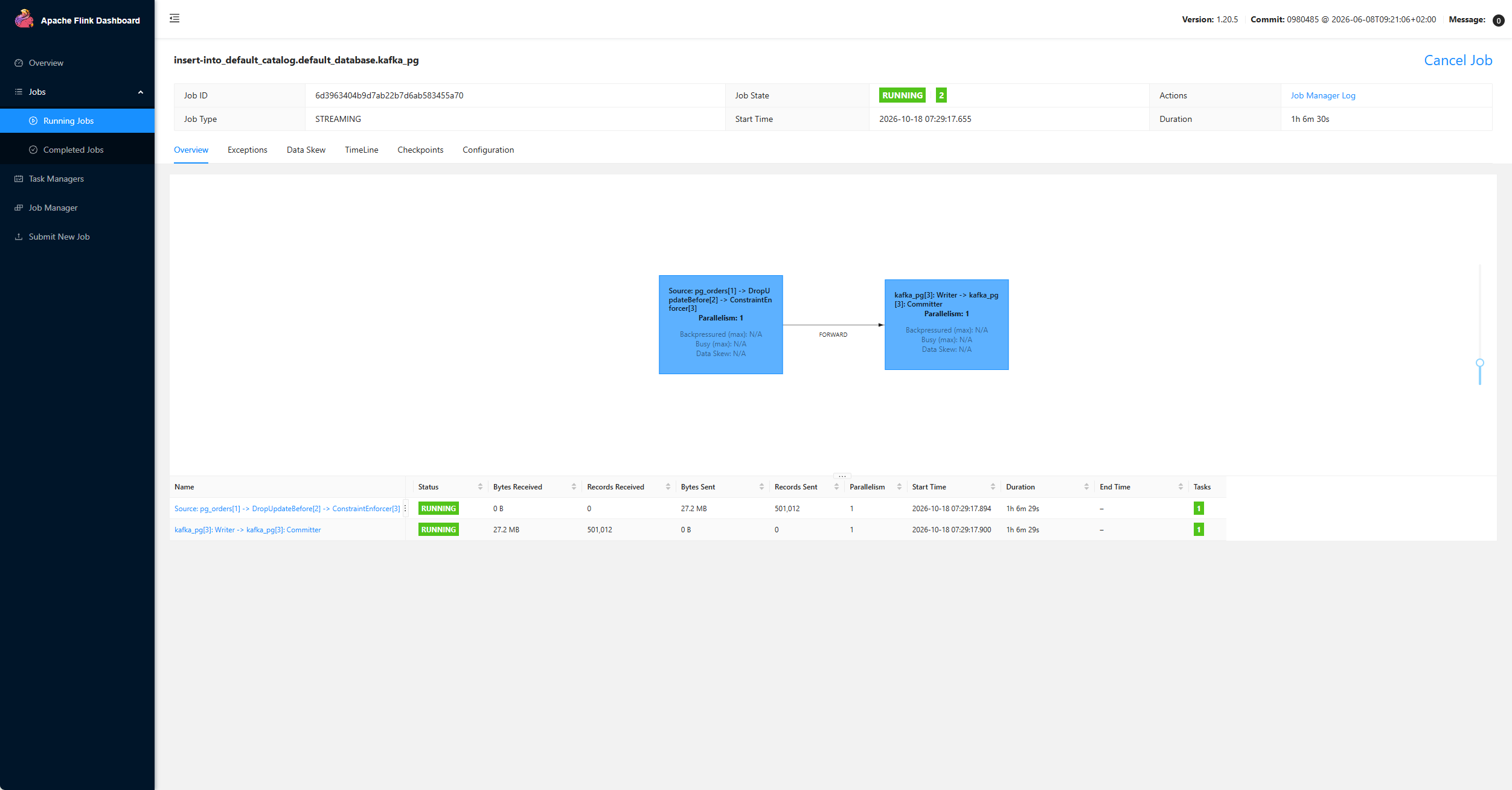Open the Job Manager Log link
This screenshot has width=1512, height=790.
[x=1322, y=95]
